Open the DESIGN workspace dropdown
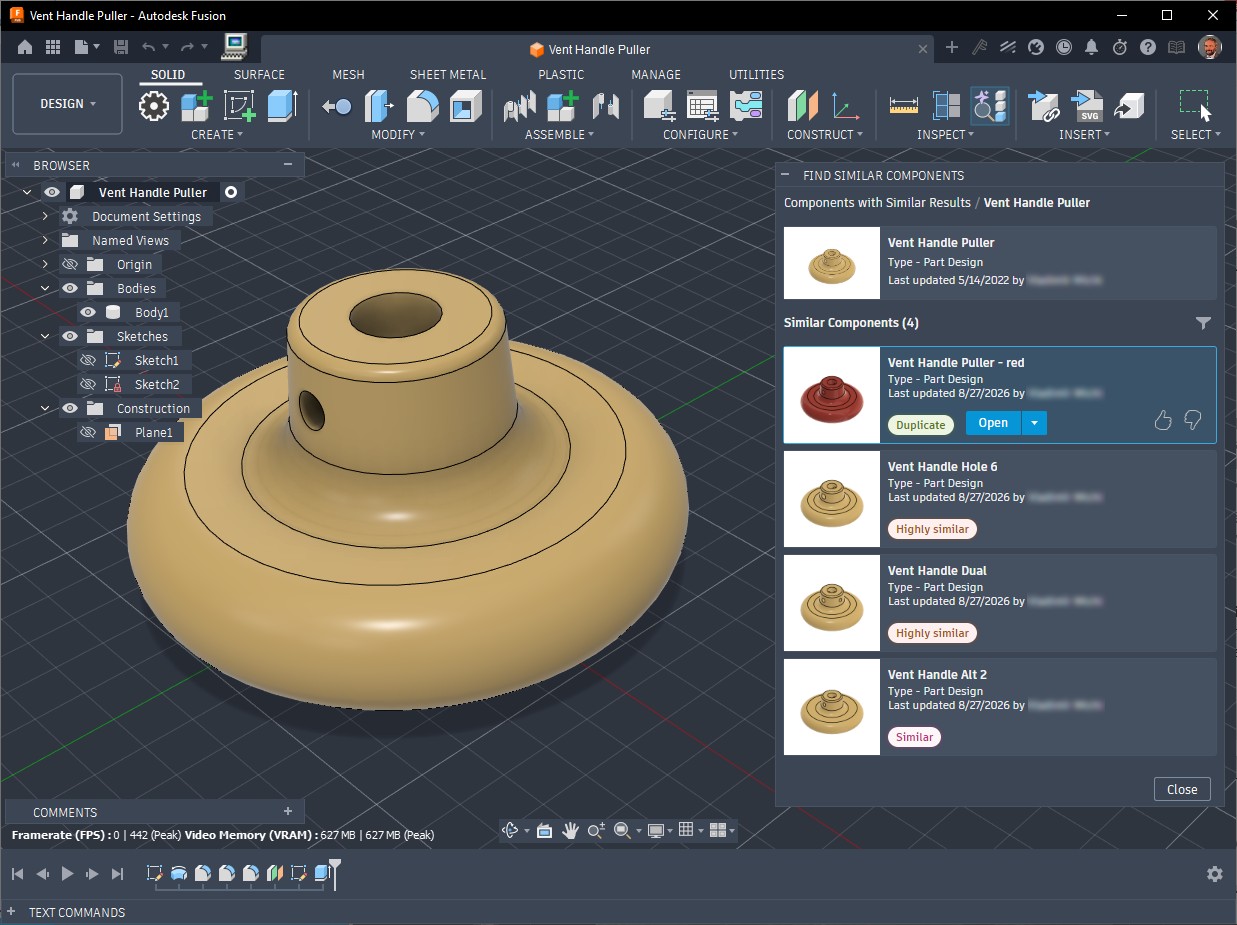 point(68,104)
